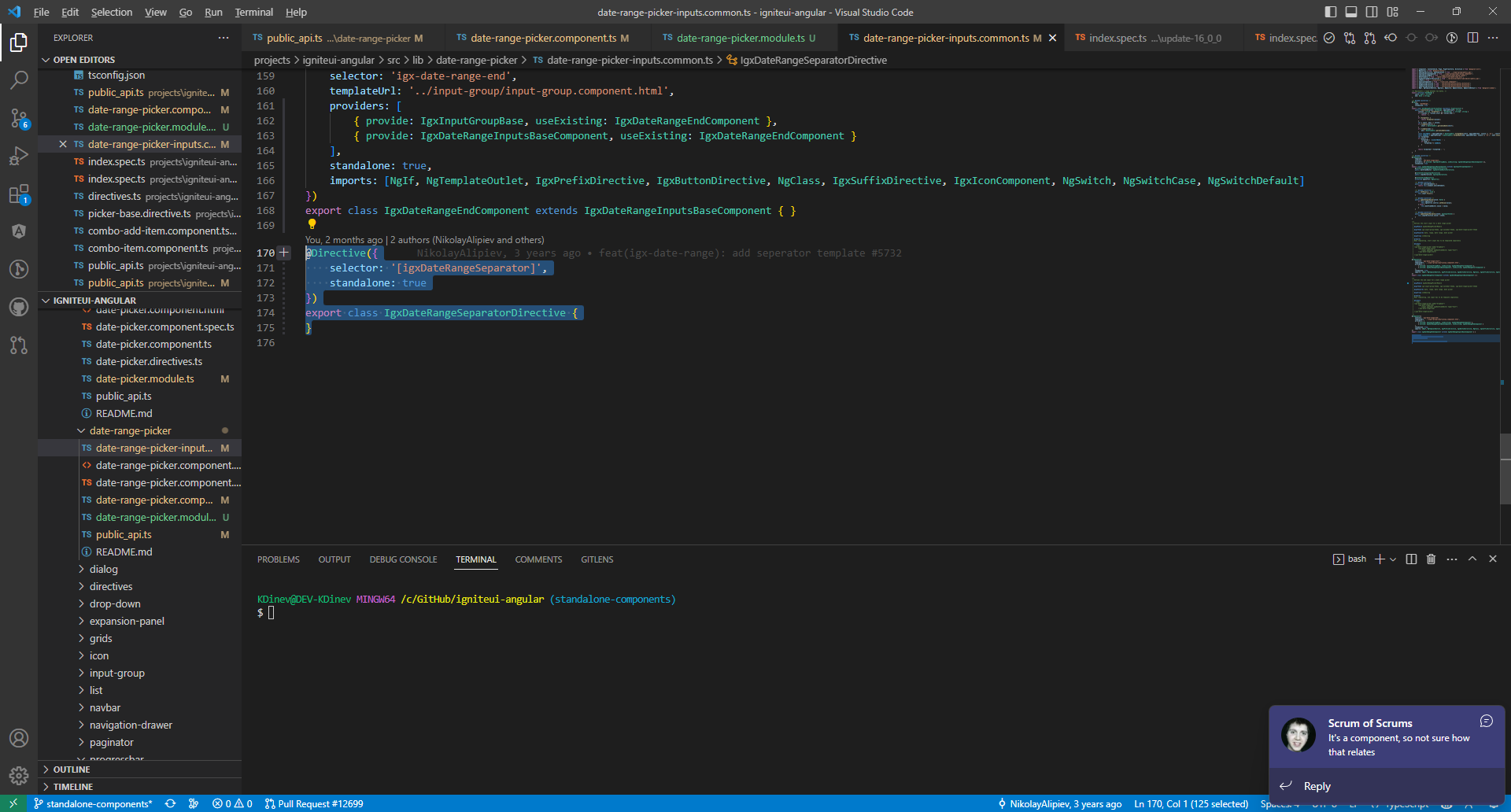Switch to the PROBLEMS panel tab
The height and width of the screenshot is (812, 1511).
277,559
